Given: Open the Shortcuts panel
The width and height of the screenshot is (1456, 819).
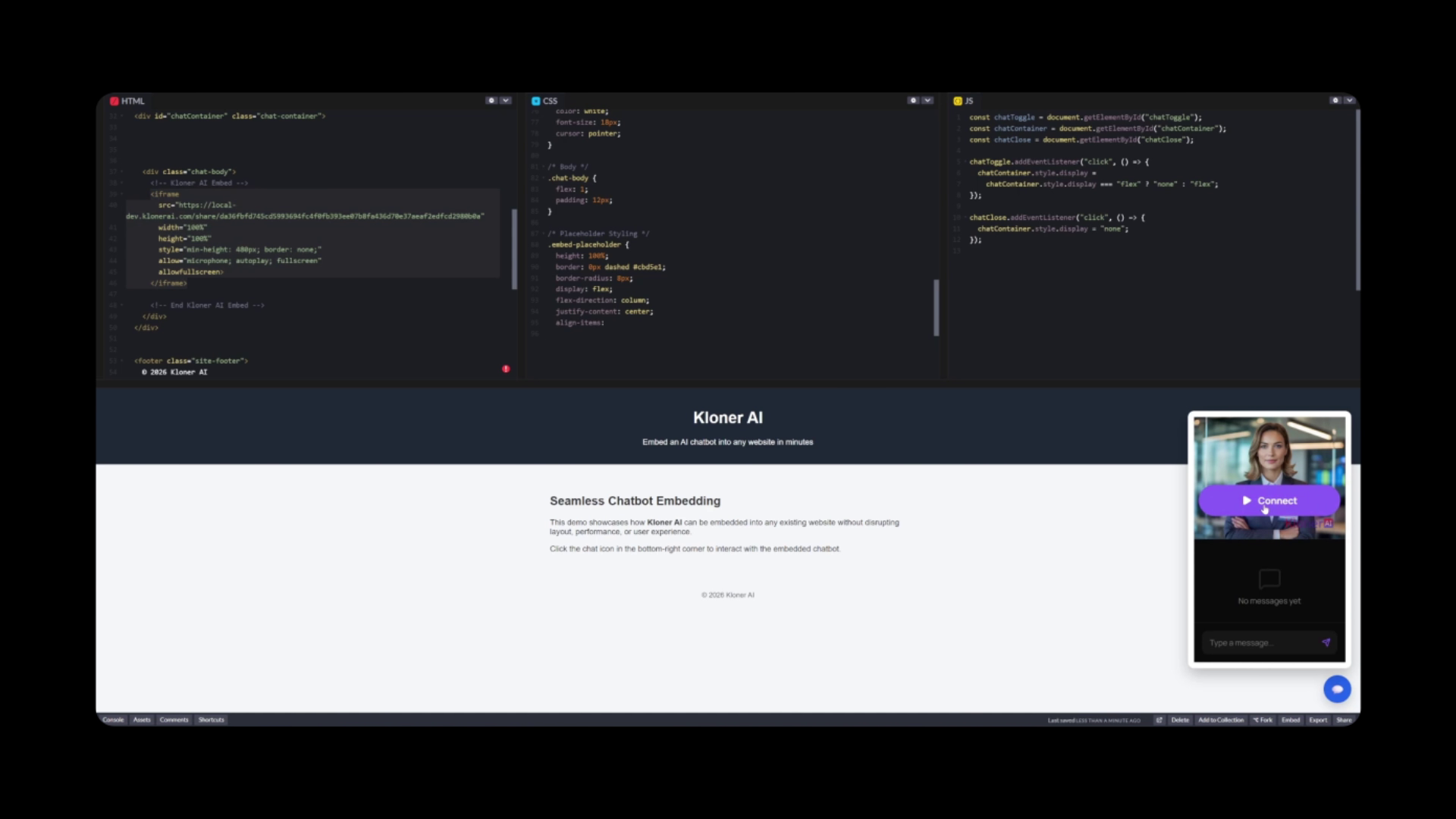Looking at the screenshot, I should tap(211, 720).
